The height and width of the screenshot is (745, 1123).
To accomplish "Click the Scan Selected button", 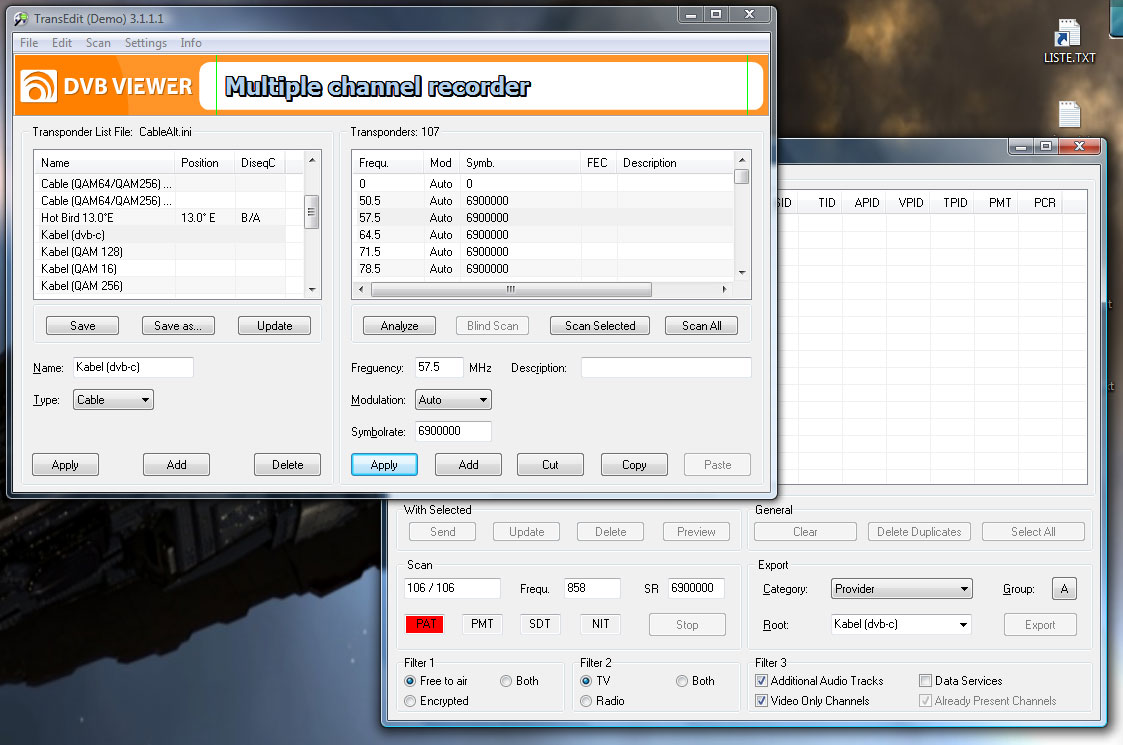I will click(x=599, y=326).
